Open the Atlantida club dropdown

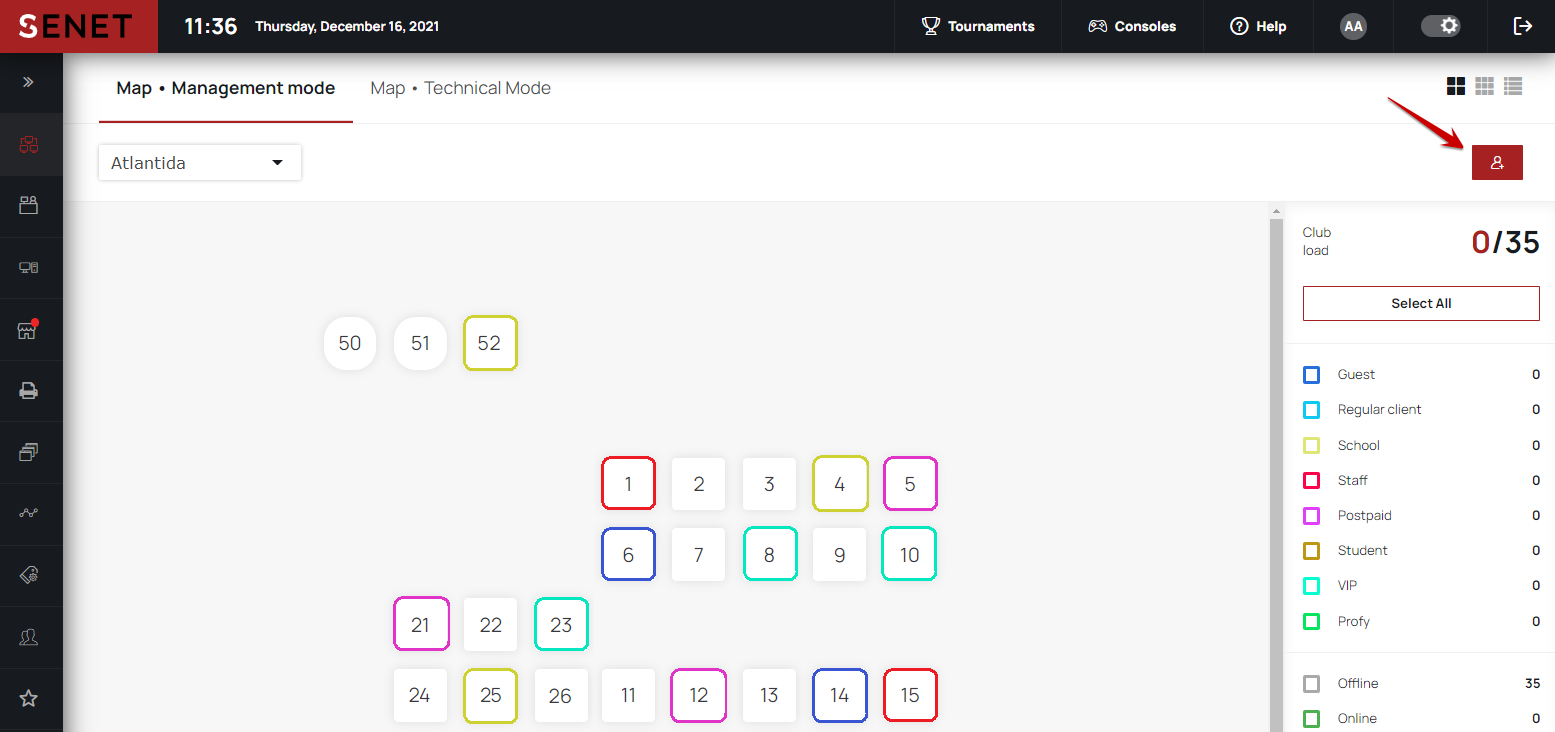pos(200,163)
